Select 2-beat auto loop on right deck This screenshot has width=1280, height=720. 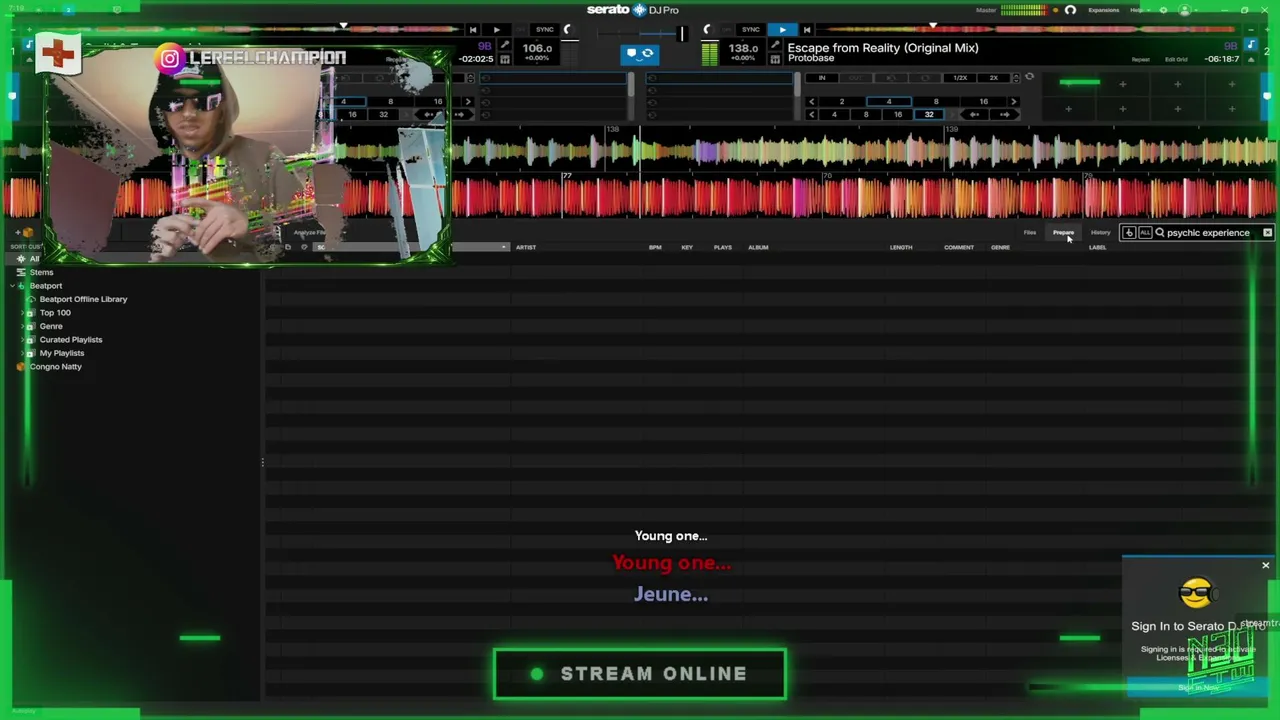click(x=842, y=101)
